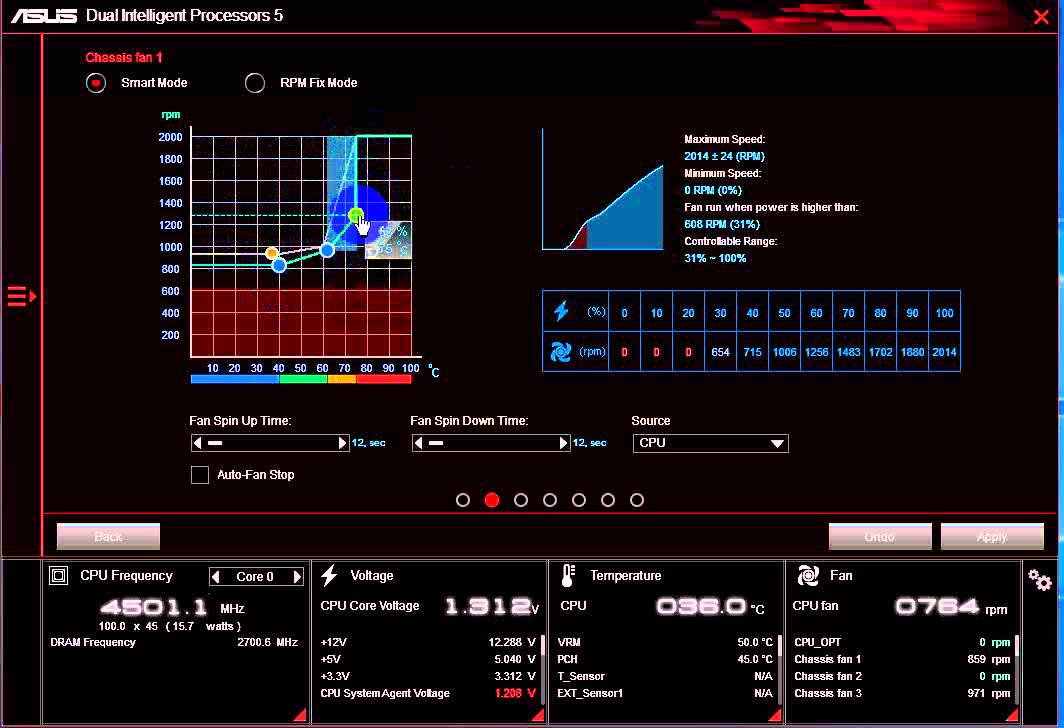
Task: Click Maximum Speed value 2014 ± 24 (RPM)
Action: tap(725, 156)
